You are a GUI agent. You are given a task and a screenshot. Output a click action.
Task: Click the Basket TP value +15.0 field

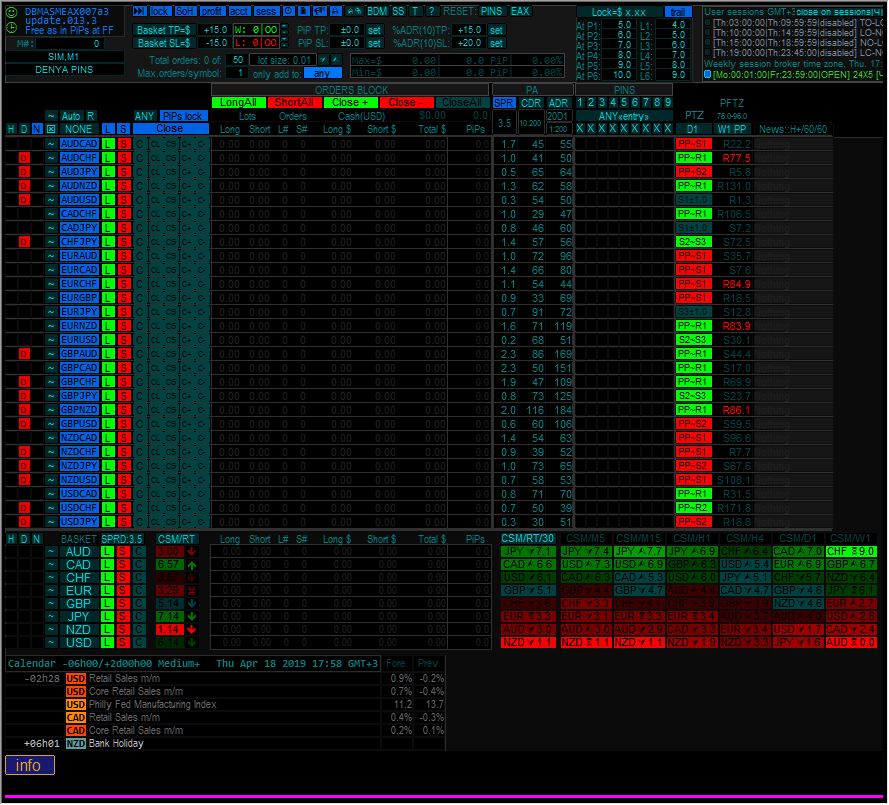click(x=214, y=30)
